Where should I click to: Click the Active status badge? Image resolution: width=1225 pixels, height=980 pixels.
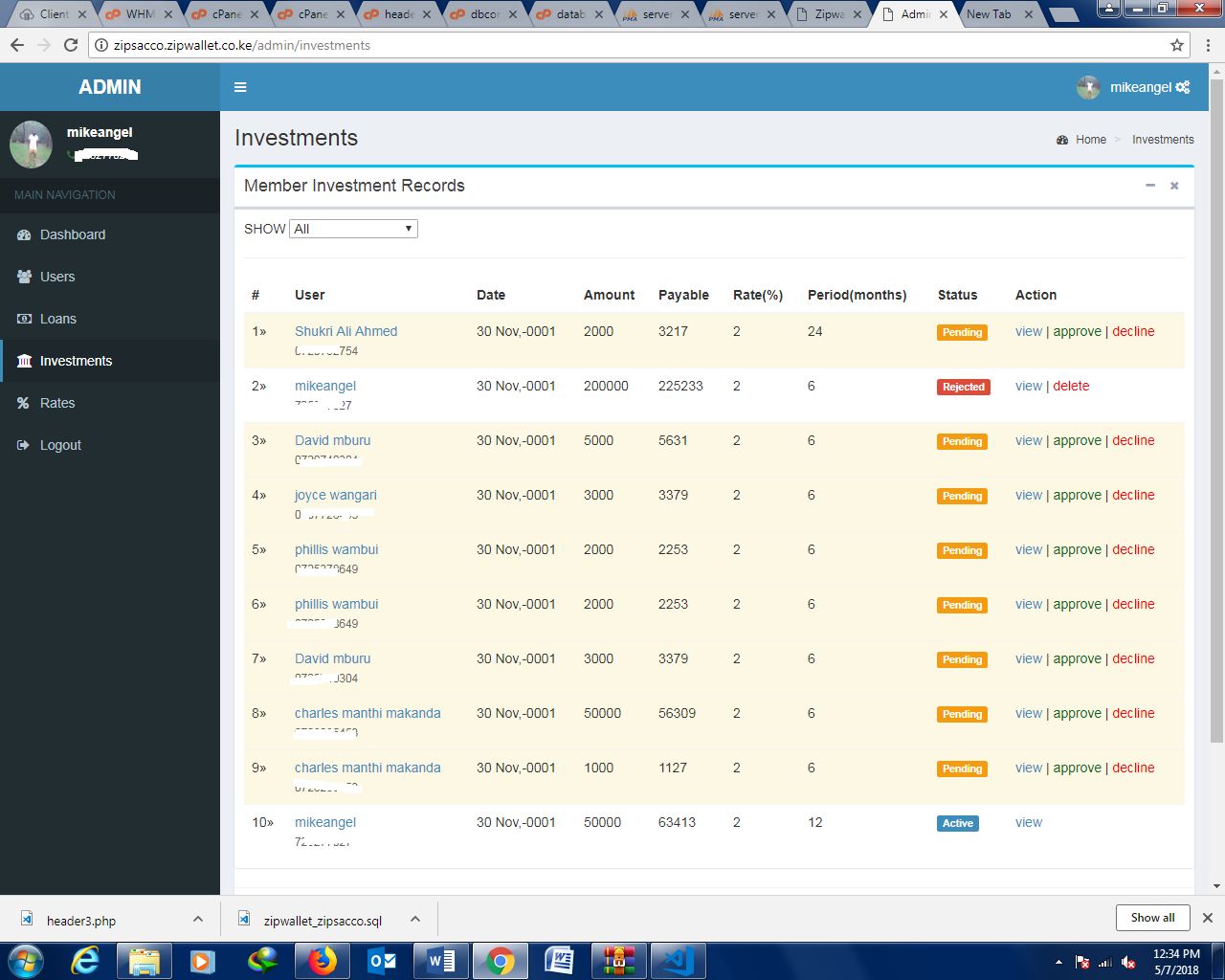click(x=958, y=823)
